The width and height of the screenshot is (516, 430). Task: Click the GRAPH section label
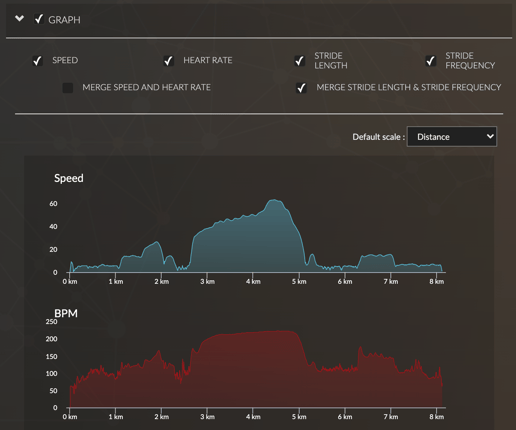coord(64,20)
